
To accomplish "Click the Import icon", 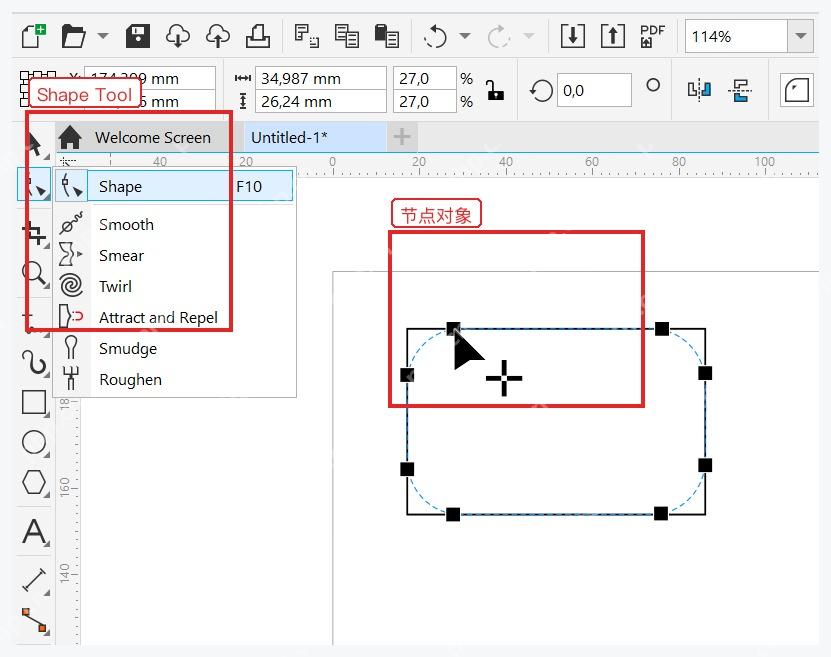I will pyautogui.click(x=573, y=36).
